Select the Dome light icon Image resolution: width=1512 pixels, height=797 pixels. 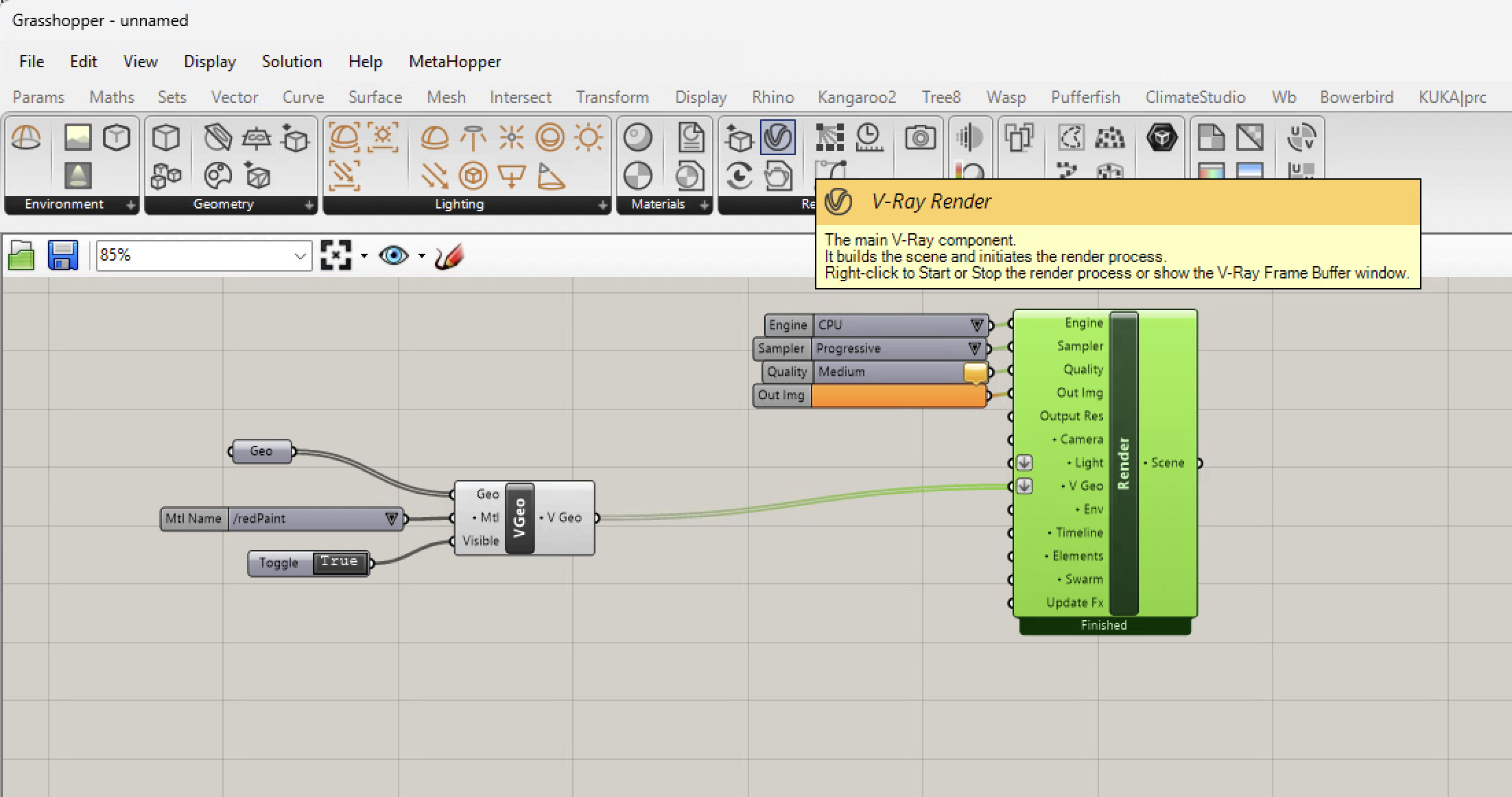tap(434, 138)
